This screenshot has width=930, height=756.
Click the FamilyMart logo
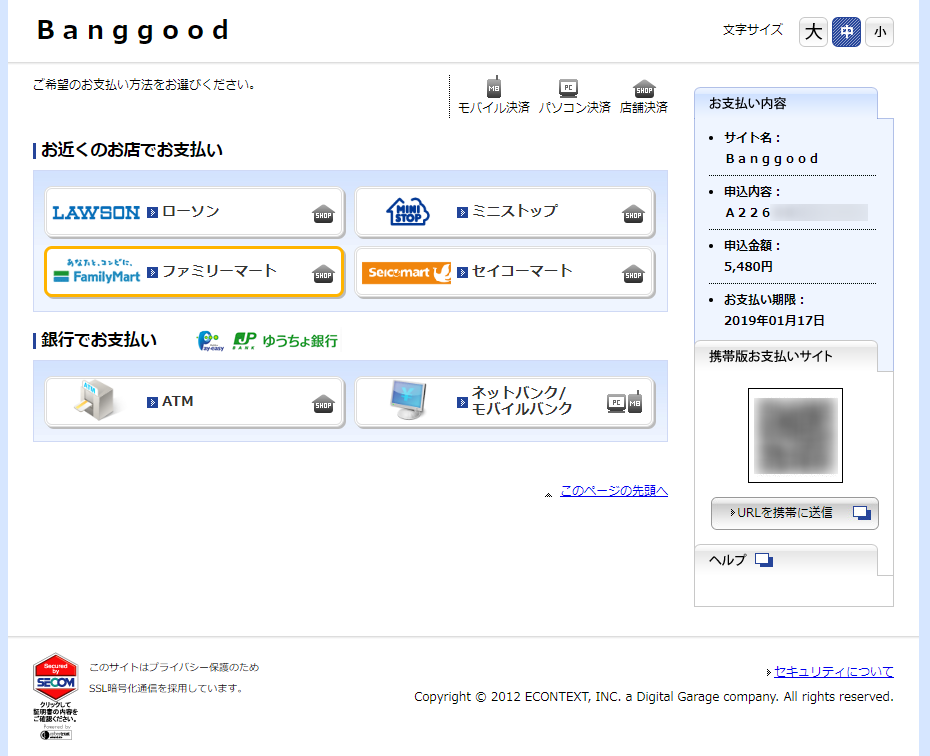pyautogui.click(x=97, y=272)
